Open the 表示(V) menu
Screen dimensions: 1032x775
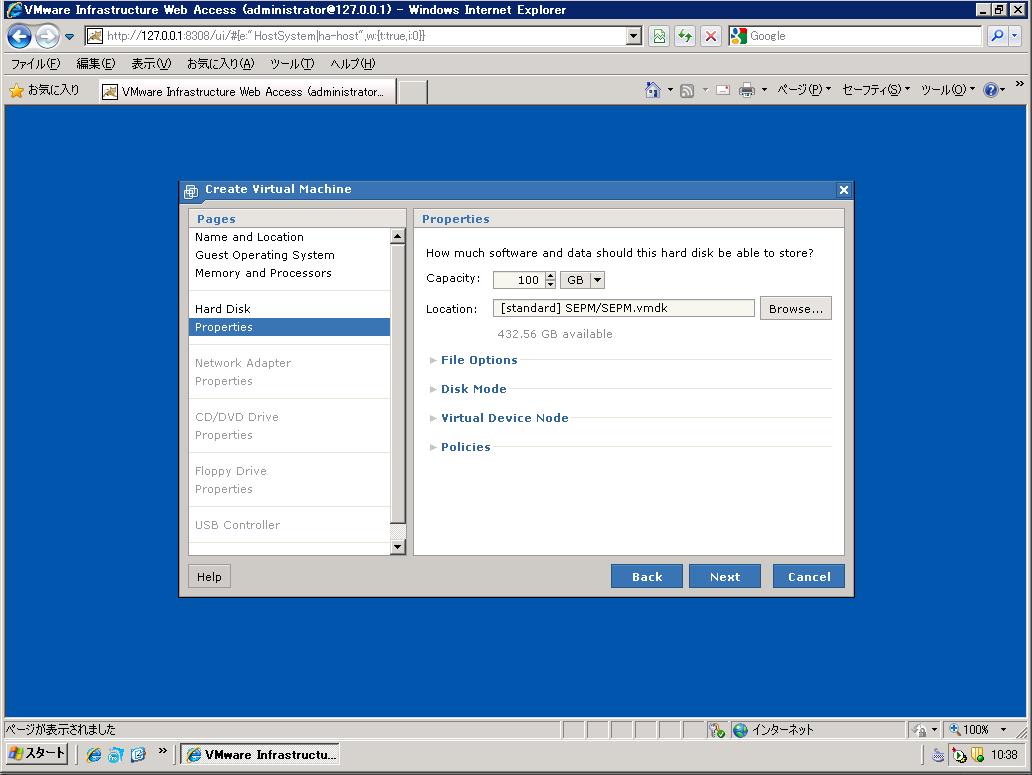pyautogui.click(x=151, y=64)
